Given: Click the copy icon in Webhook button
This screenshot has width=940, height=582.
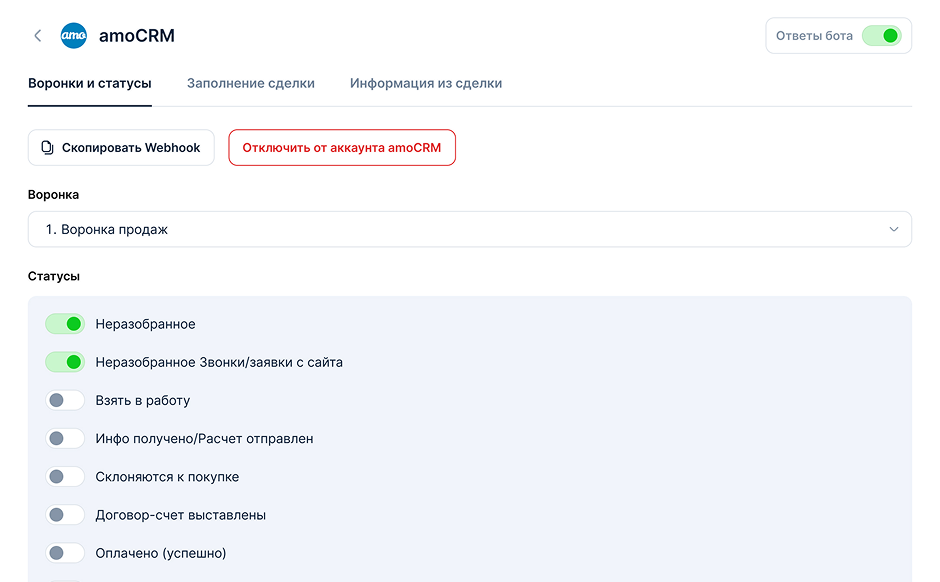Looking at the screenshot, I should tap(47, 147).
